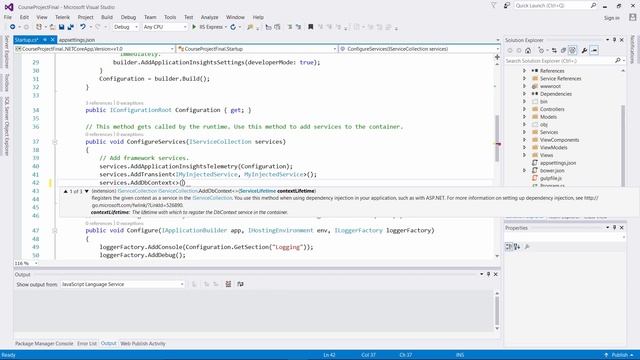This screenshot has height=360, width=640.
Task: Open Properties wrench icon in Solution Explorer
Action: pos(584,51)
